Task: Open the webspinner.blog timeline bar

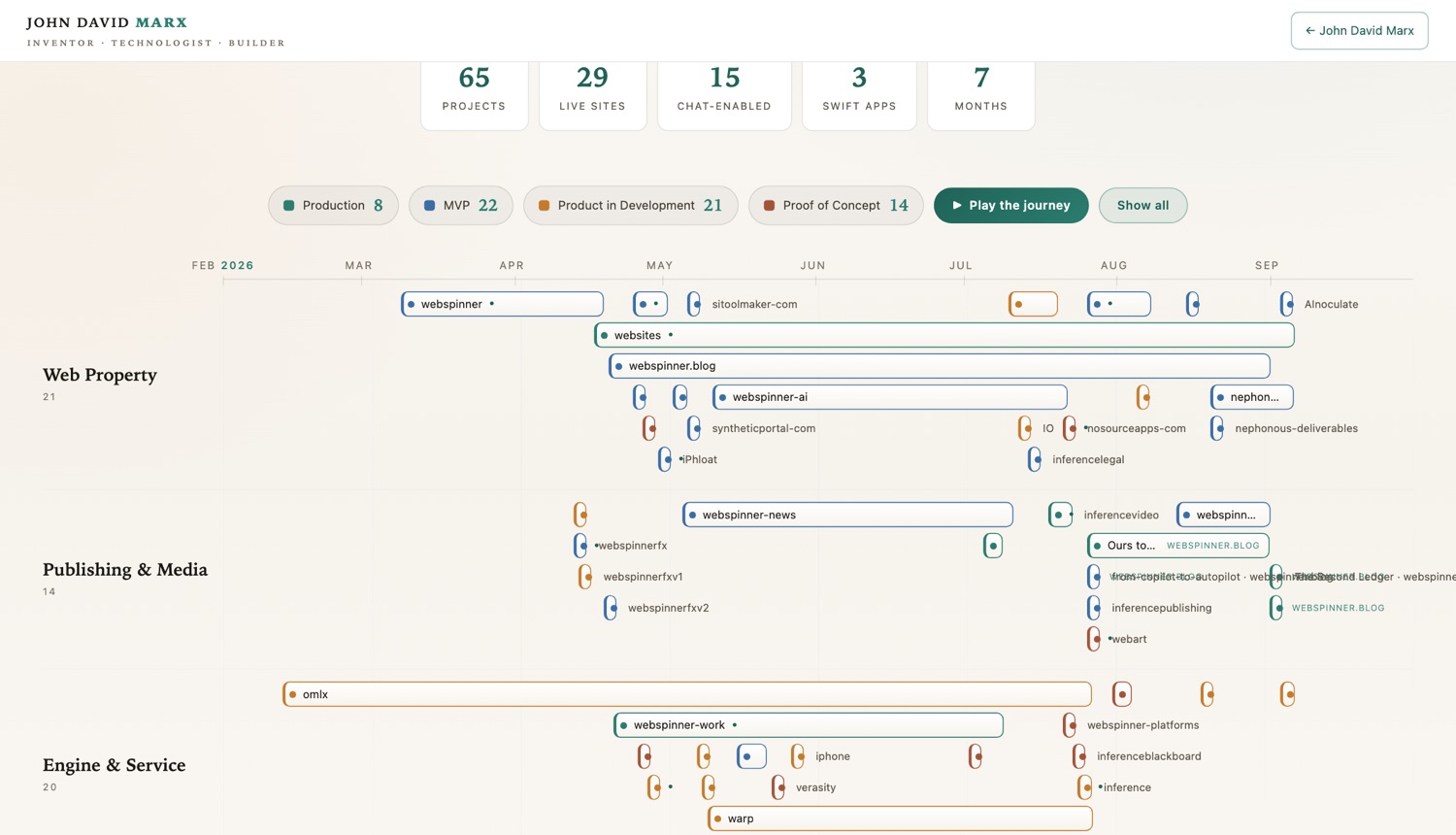Action: (x=940, y=366)
